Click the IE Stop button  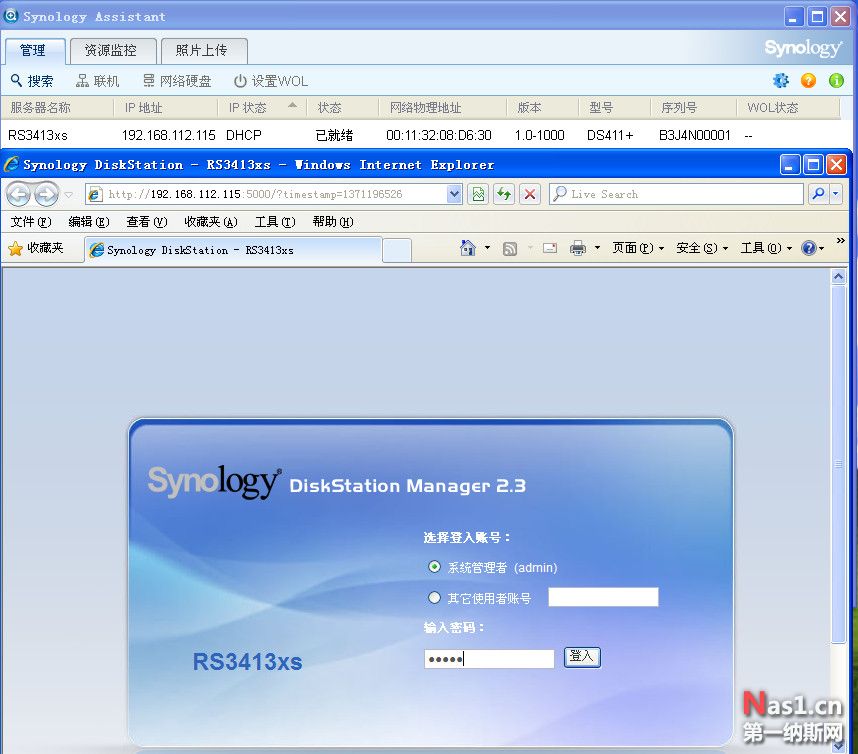[x=530, y=194]
